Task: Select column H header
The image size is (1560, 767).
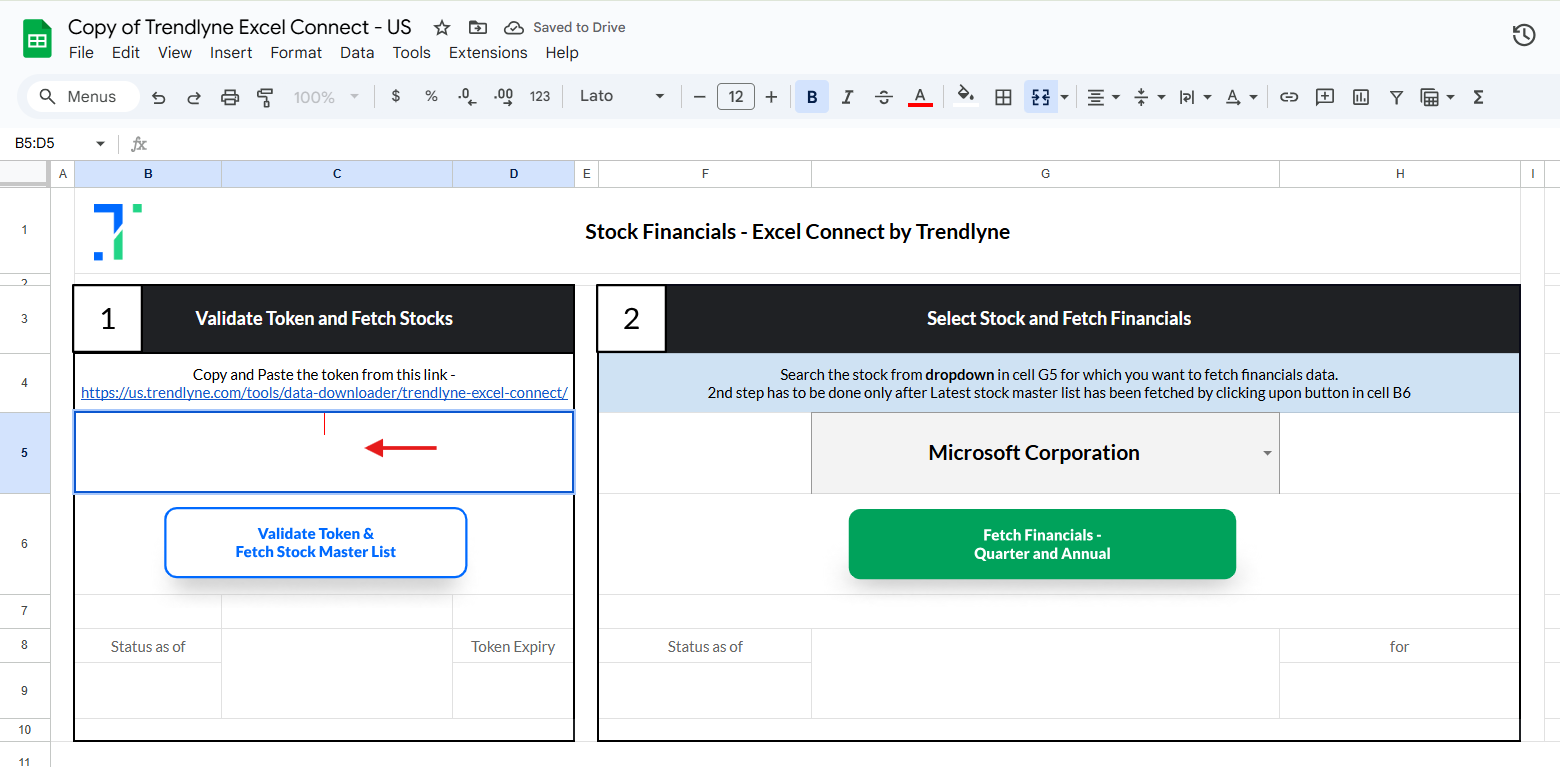Action: tap(1400, 174)
